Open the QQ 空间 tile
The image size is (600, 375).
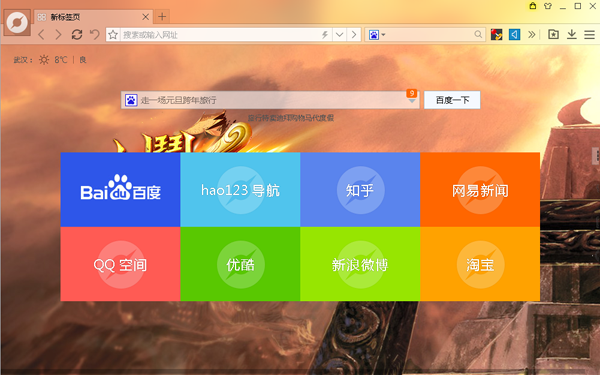[x=120, y=264]
